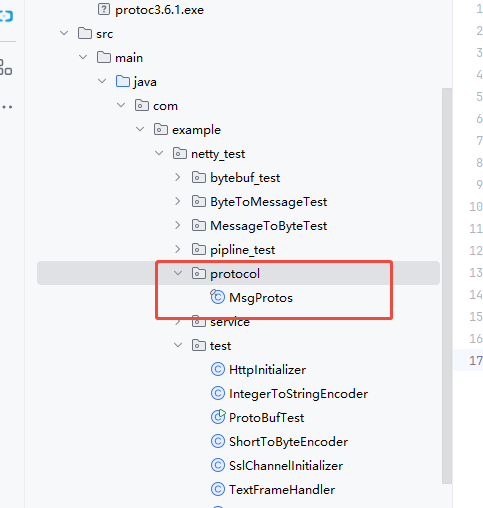This screenshot has height=508, width=483.
Task: Open the More tool windows ellipsis
Action: point(7,107)
